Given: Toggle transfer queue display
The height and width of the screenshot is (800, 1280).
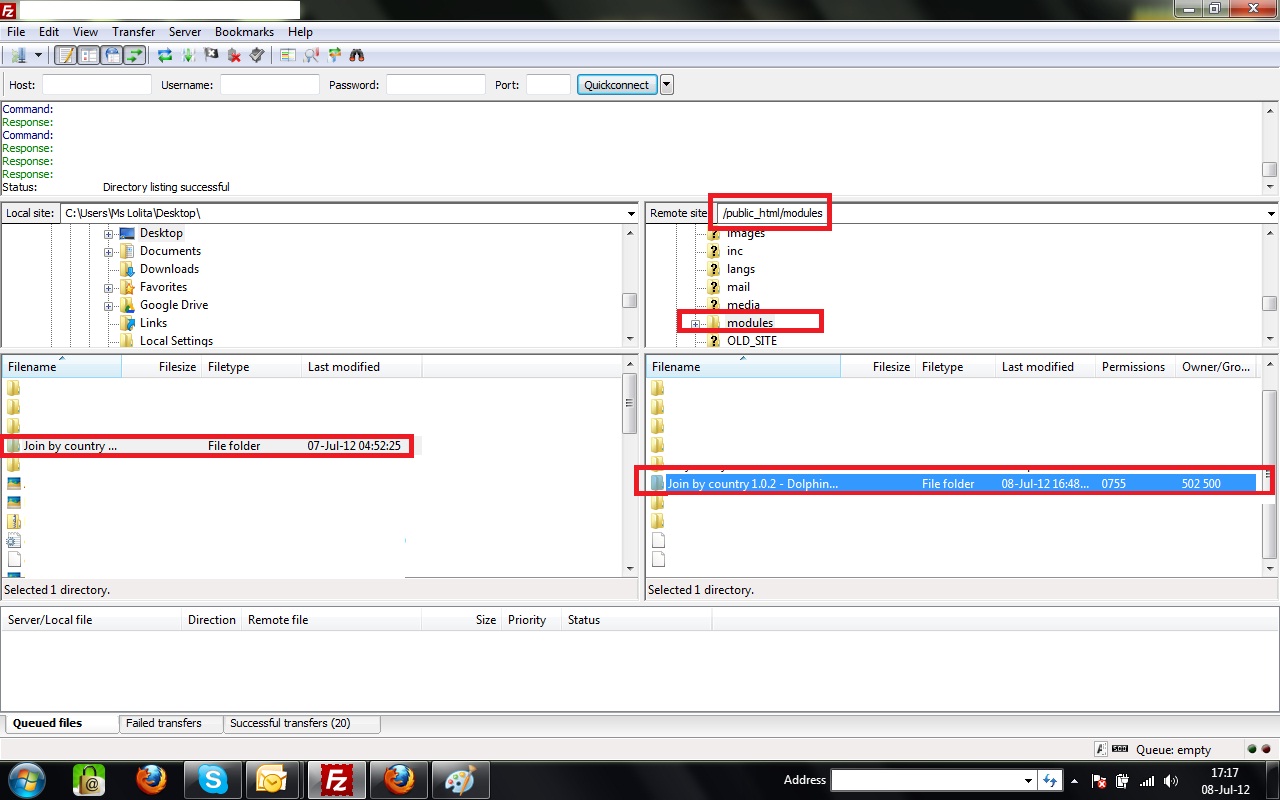Looking at the screenshot, I should [x=134, y=56].
